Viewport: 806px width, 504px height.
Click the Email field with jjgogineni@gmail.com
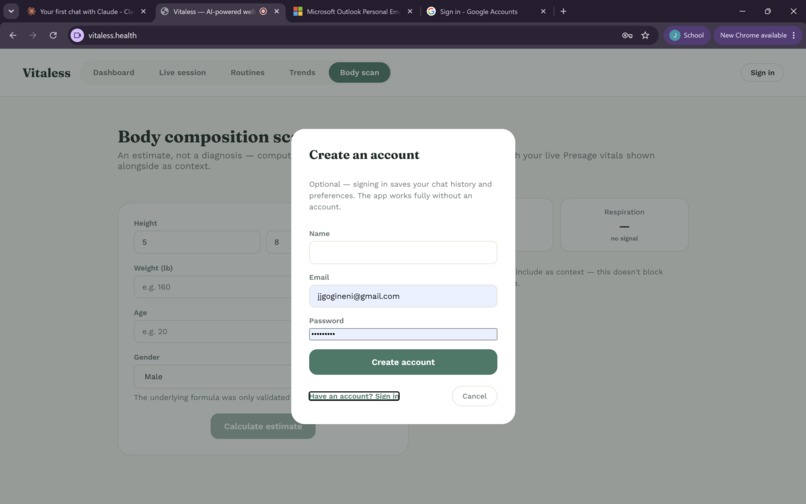[x=403, y=296]
